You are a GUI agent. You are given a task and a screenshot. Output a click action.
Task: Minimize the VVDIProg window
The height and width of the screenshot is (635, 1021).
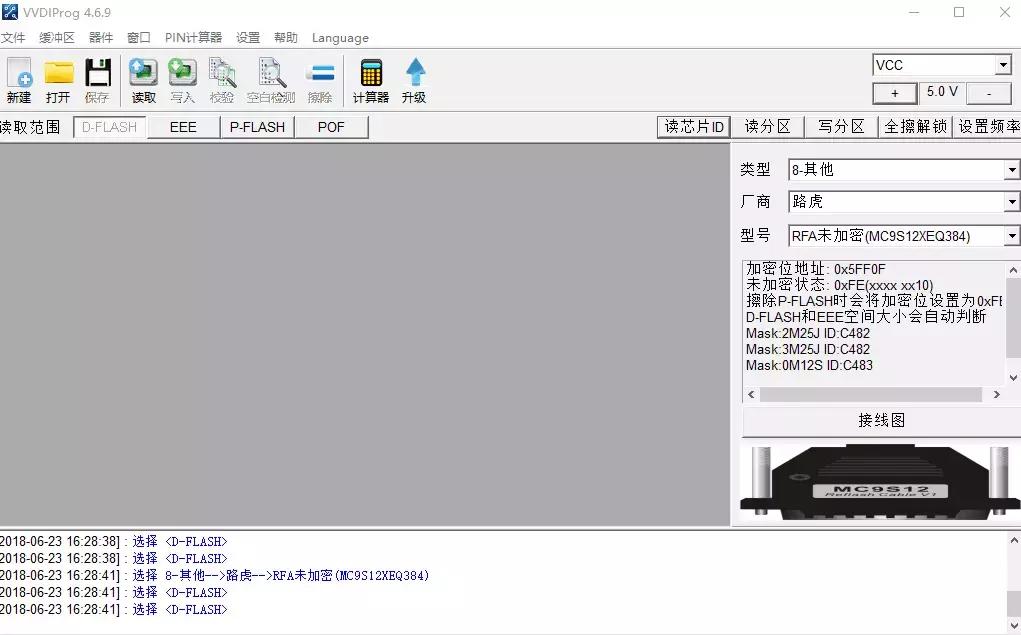(x=914, y=12)
